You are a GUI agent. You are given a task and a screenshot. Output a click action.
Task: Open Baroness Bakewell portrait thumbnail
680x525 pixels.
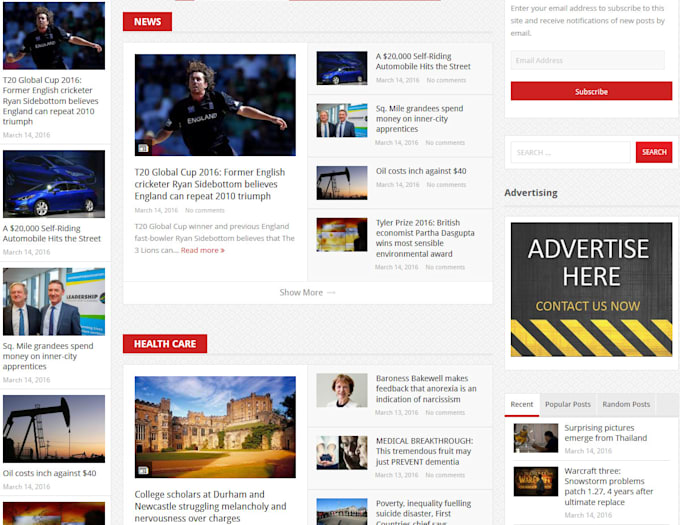tap(342, 390)
